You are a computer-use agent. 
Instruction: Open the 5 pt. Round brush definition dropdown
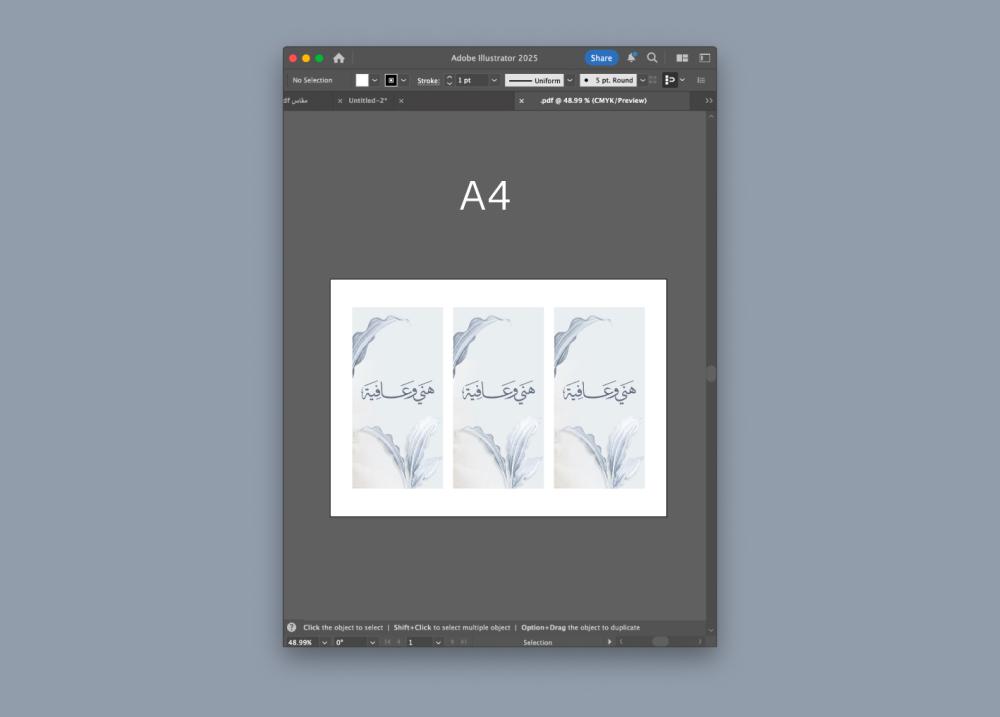[642, 80]
